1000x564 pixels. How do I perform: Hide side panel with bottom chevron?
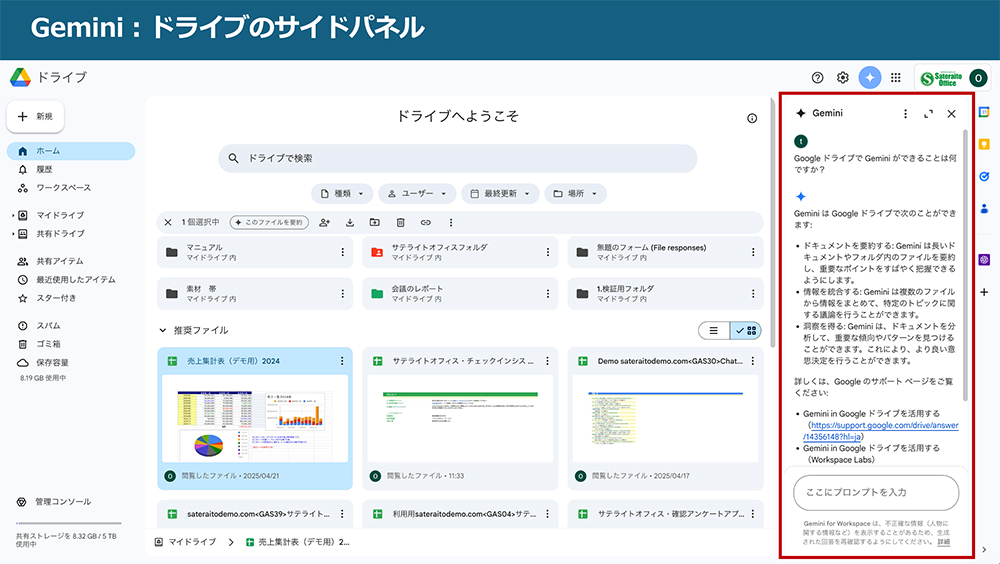coord(984,549)
